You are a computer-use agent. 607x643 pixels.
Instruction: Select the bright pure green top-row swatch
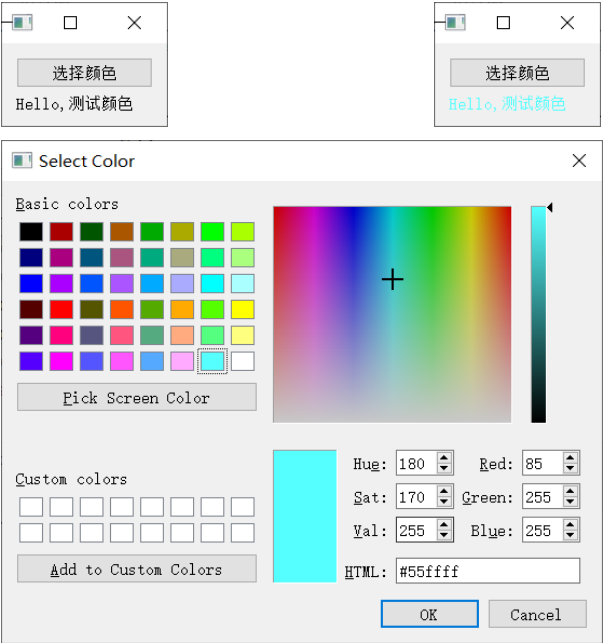[x=212, y=232]
